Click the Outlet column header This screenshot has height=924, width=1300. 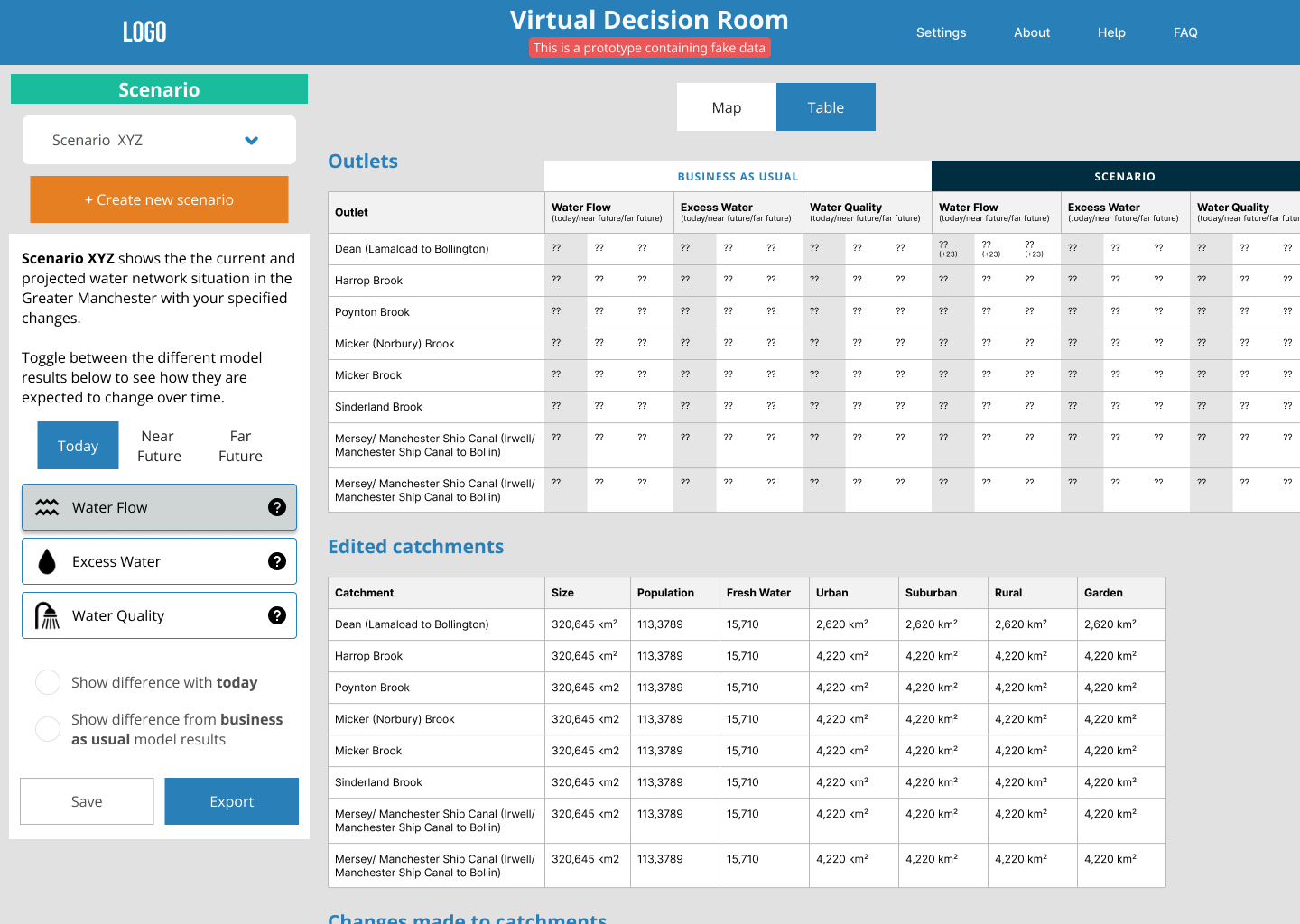[x=351, y=213]
